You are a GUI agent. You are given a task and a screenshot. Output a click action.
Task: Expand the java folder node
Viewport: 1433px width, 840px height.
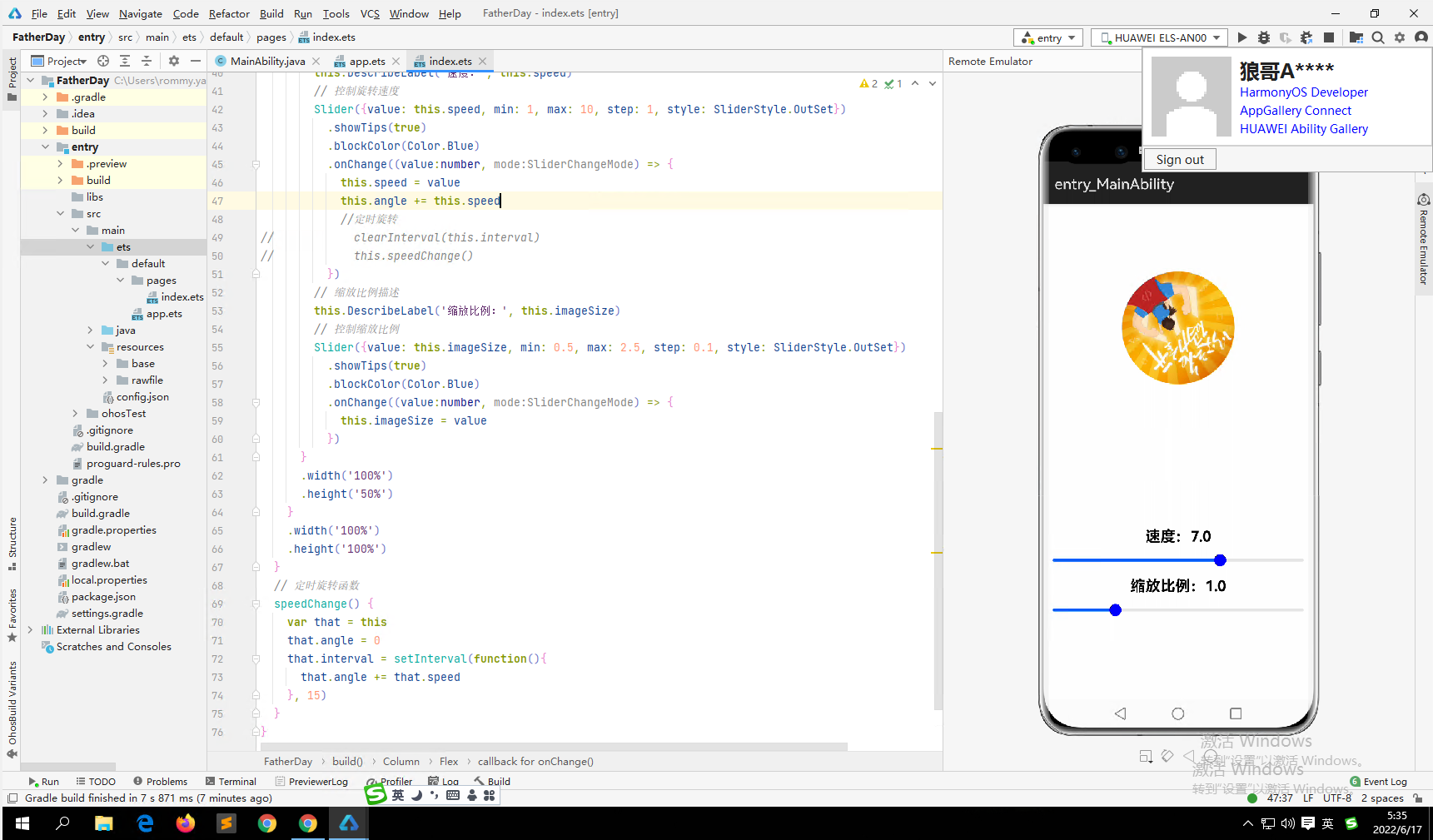click(90, 331)
